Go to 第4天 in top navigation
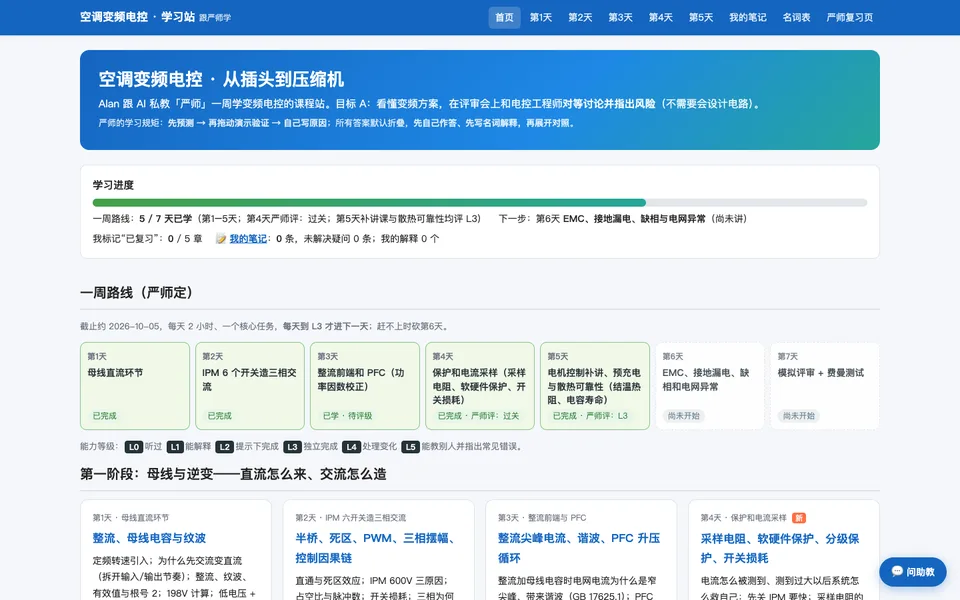The width and height of the screenshot is (960, 600). pos(661,17)
